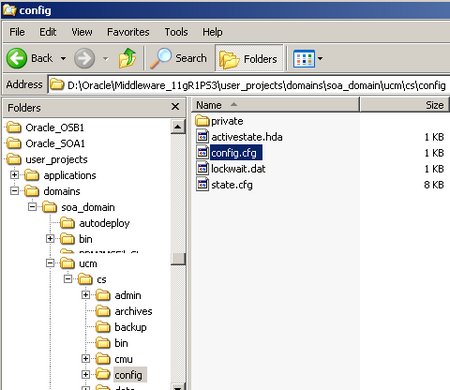The width and height of the screenshot is (450, 390).
Task: Open the View menu
Action: pos(82,32)
